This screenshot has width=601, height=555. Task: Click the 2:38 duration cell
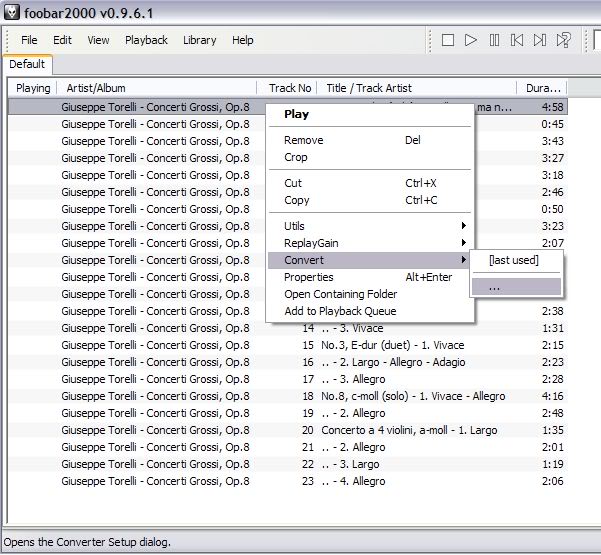(x=552, y=311)
